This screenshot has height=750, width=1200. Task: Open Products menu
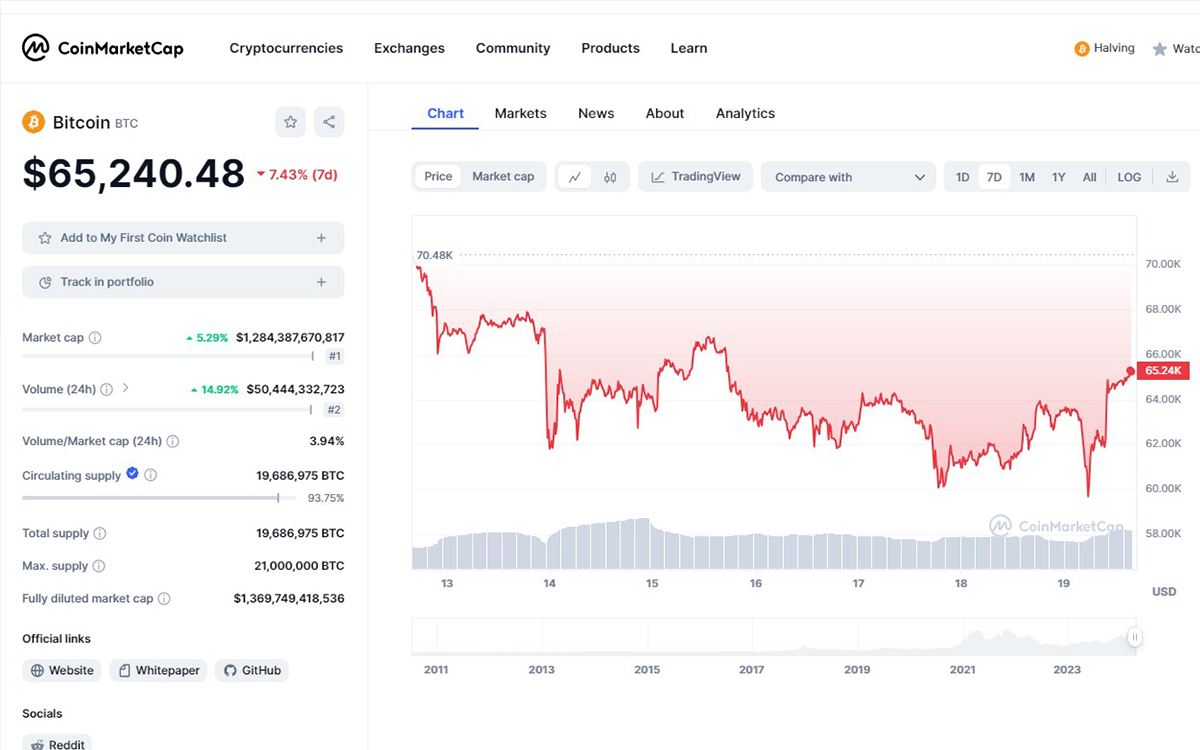[610, 48]
